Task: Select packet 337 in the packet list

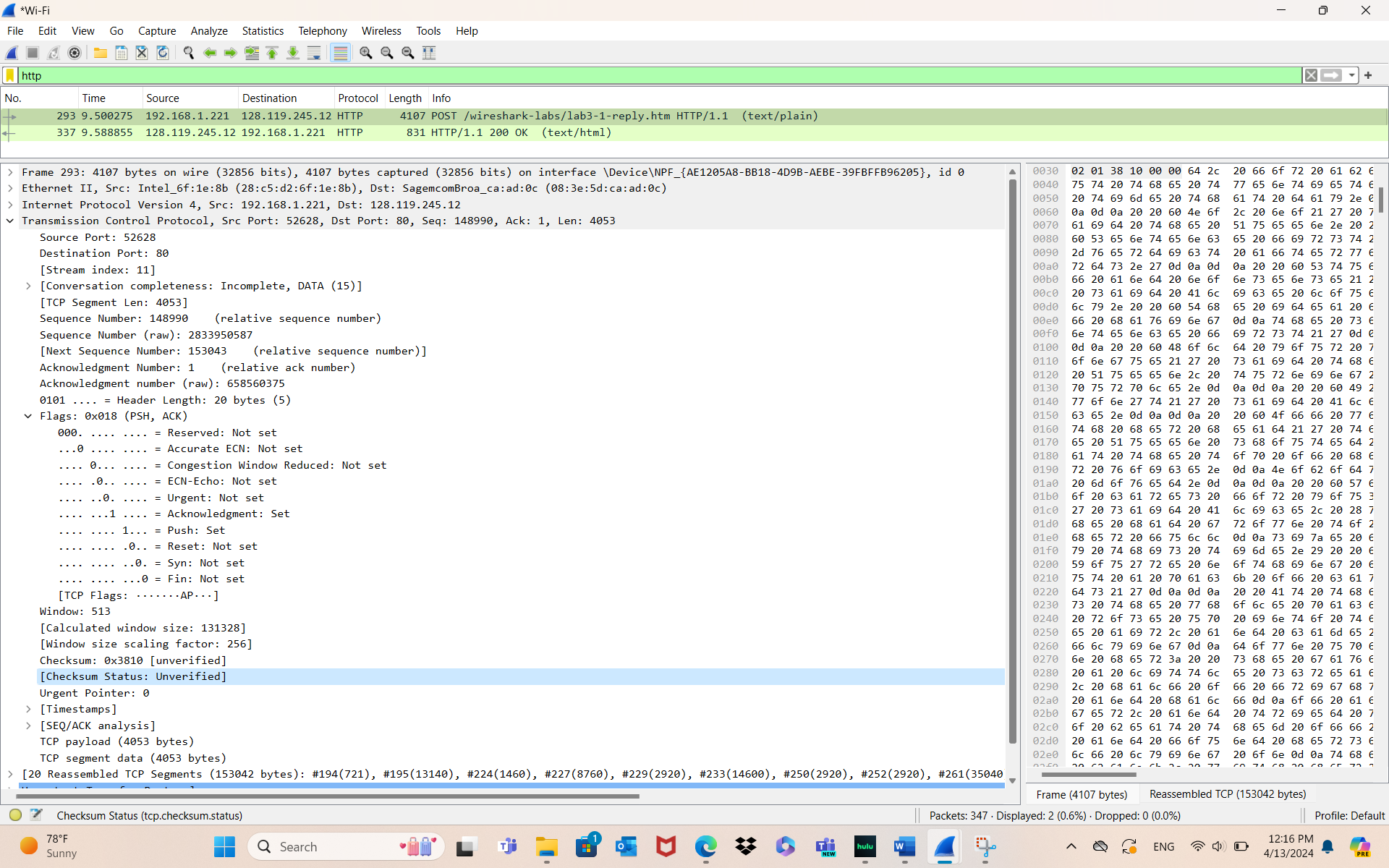Action: (x=289, y=132)
